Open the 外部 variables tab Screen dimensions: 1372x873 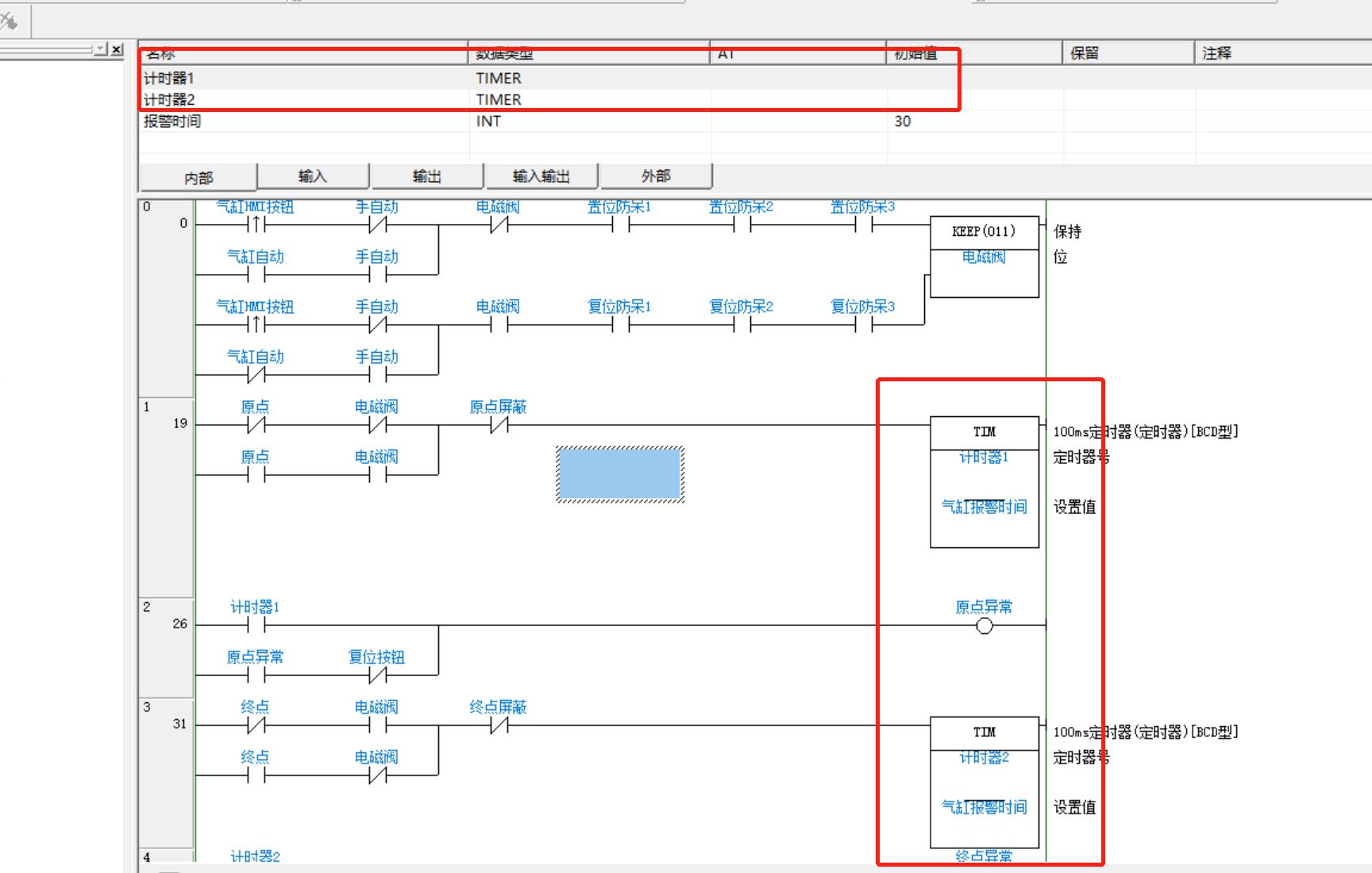(x=655, y=176)
